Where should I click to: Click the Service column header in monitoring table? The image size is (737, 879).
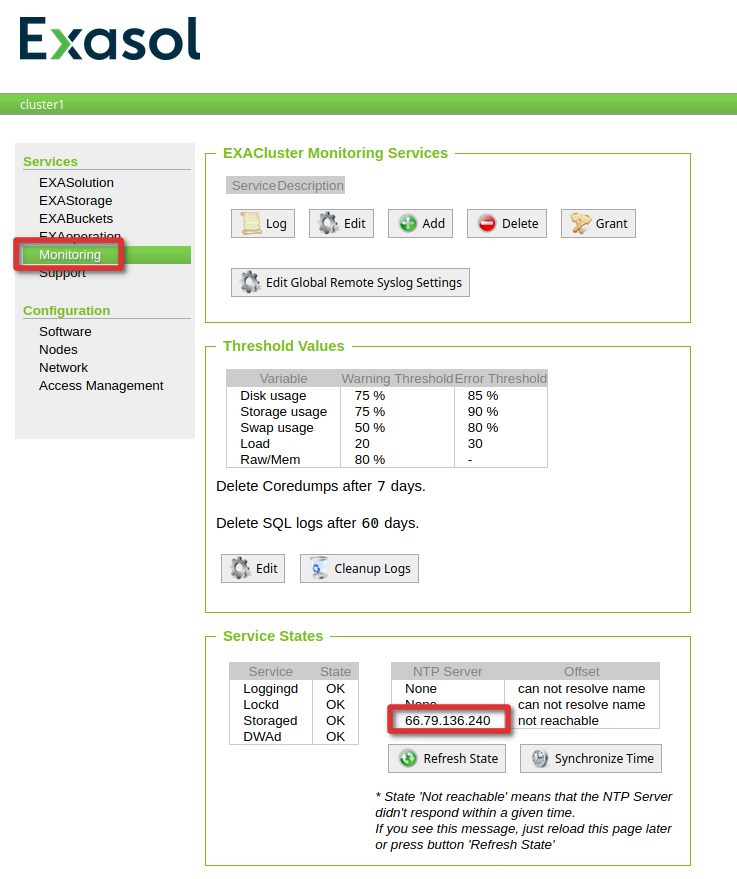click(253, 186)
